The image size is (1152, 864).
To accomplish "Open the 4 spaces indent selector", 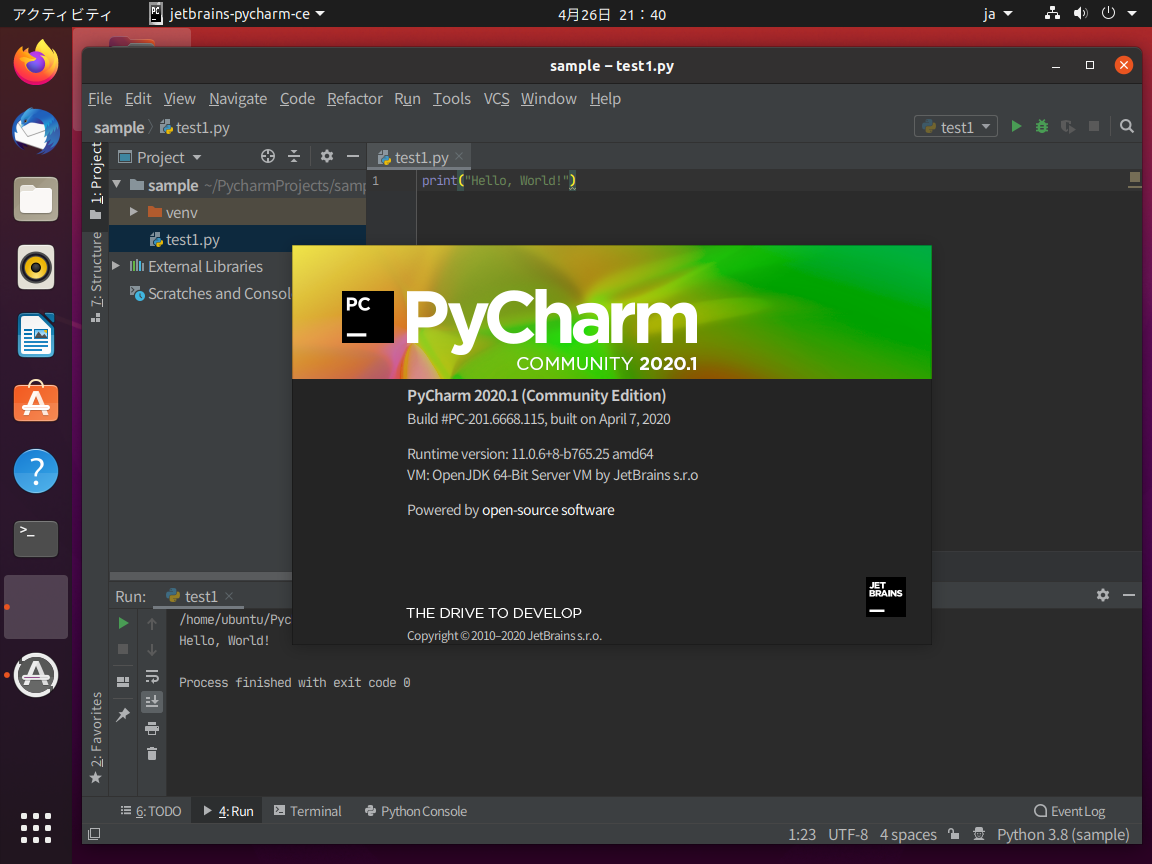I will tap(908, 835).
